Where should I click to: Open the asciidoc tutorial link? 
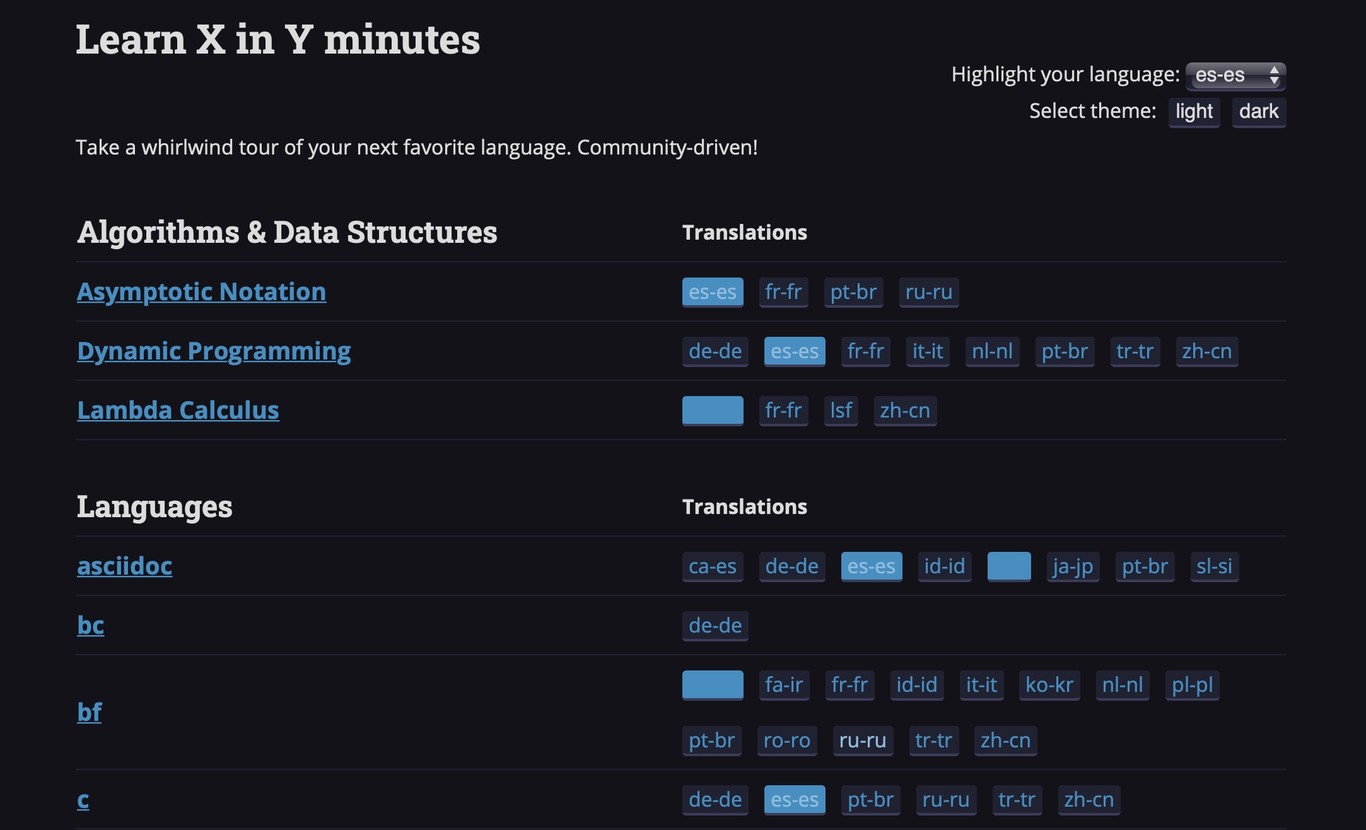tap(124, 566)
